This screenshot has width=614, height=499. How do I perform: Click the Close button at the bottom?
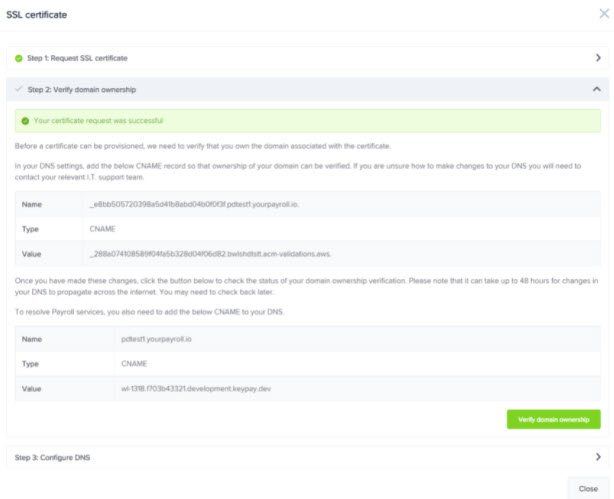[588, 489]
